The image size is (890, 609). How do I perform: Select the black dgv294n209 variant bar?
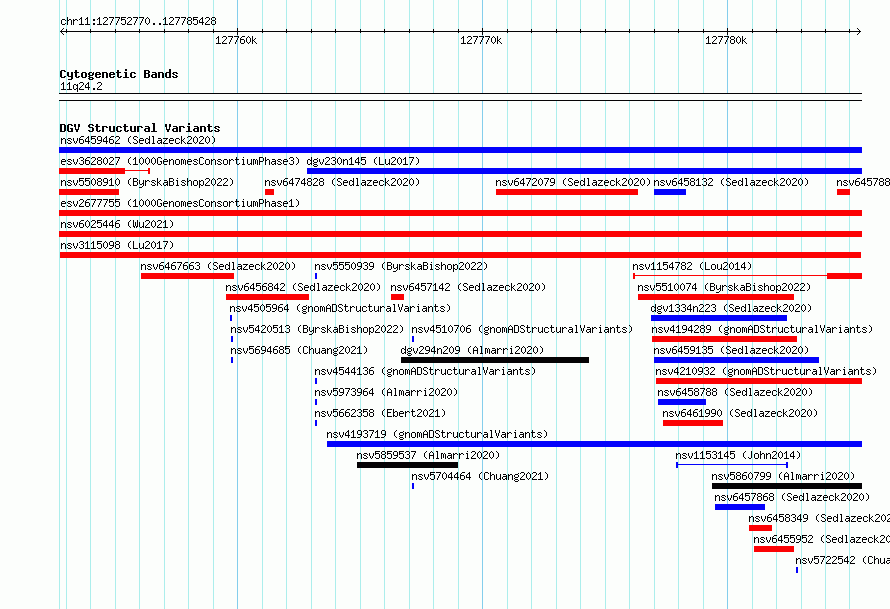point(495,360)
